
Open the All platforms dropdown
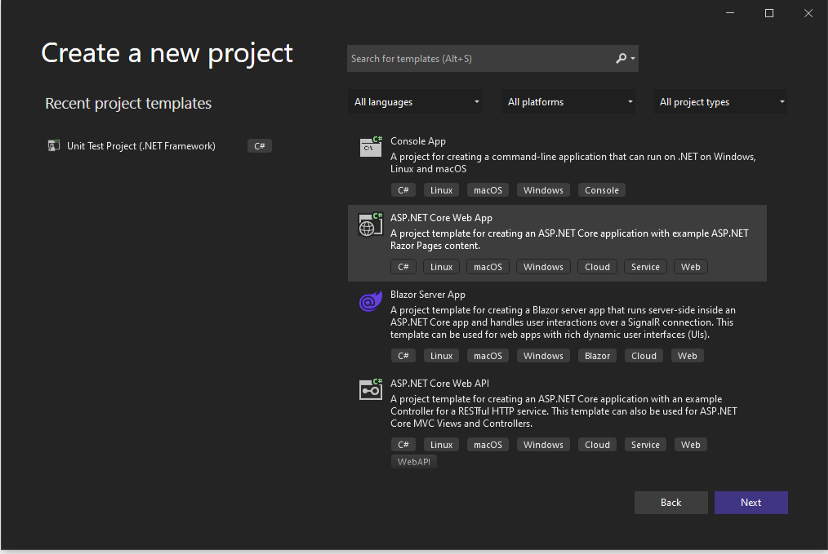click(x=568, y=102)
